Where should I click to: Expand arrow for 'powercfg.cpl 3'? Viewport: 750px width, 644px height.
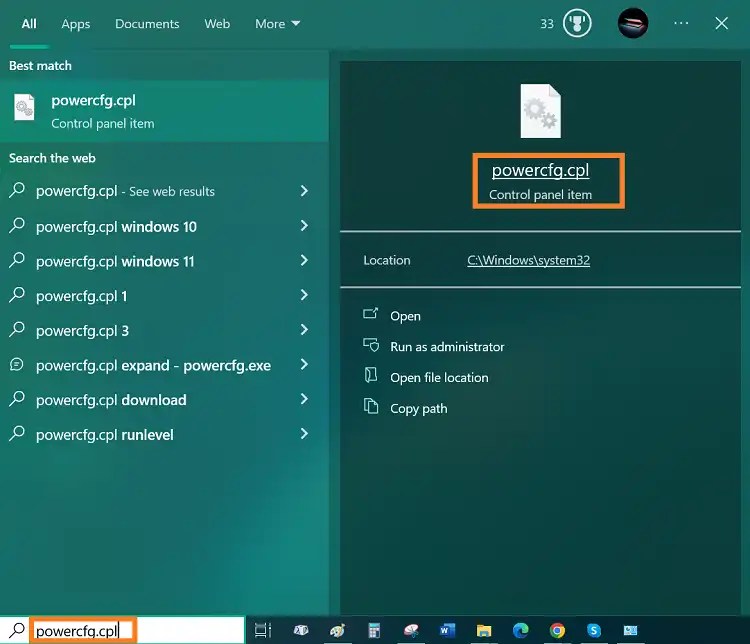[304, 330]
